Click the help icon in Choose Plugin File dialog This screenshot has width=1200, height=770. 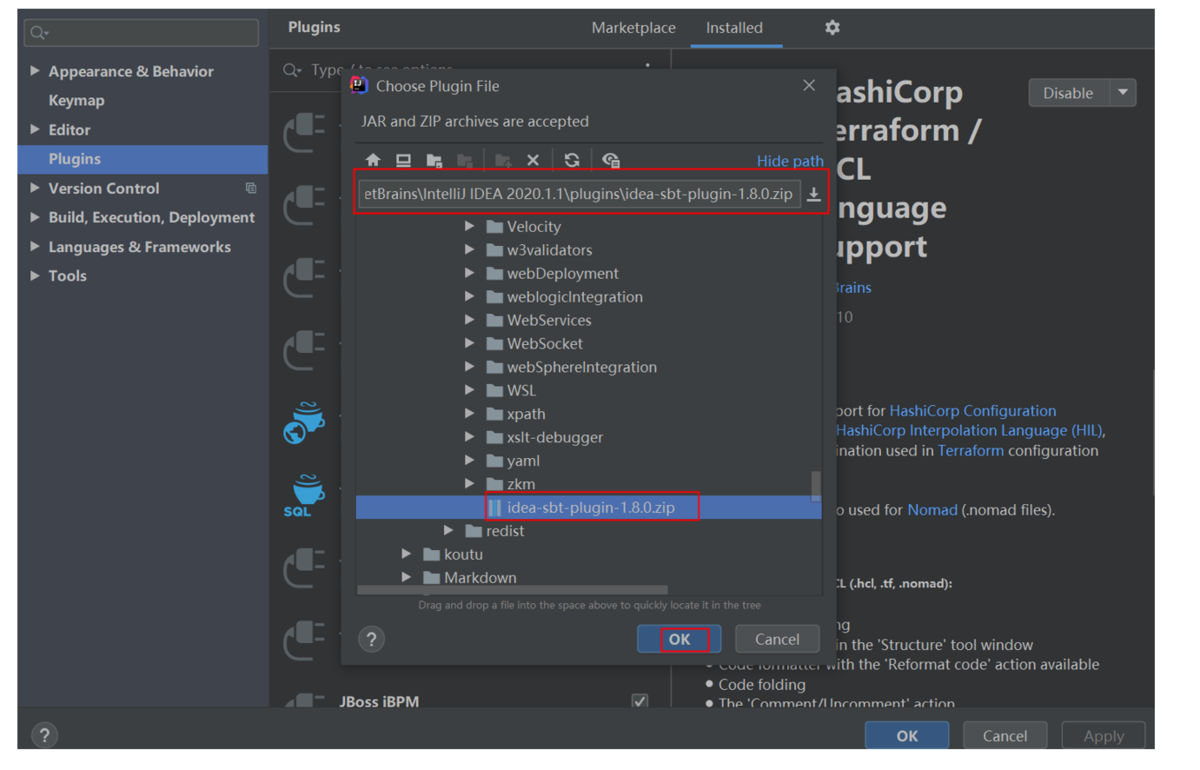[x=372, y=639]
